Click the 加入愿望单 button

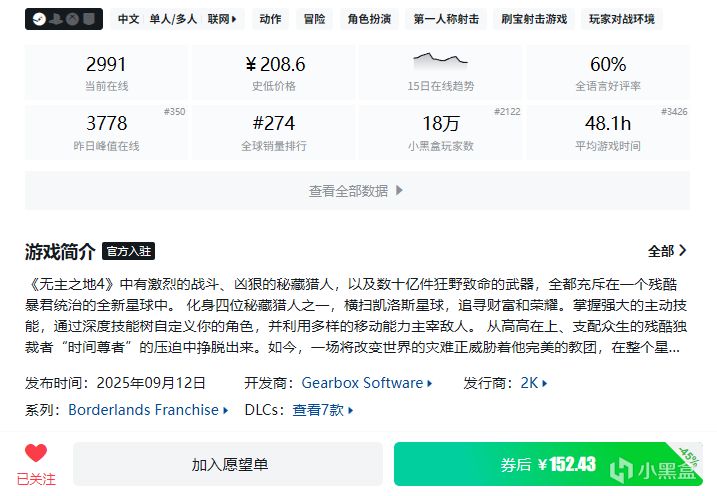pos(228,464)
